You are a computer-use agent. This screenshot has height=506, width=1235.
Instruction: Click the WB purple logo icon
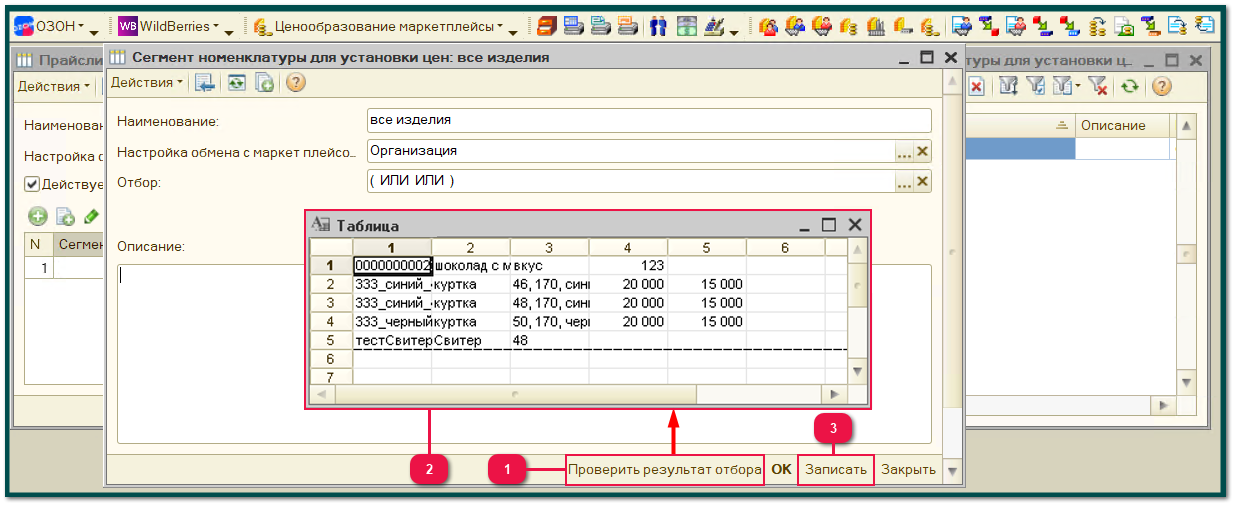[127, 26]
